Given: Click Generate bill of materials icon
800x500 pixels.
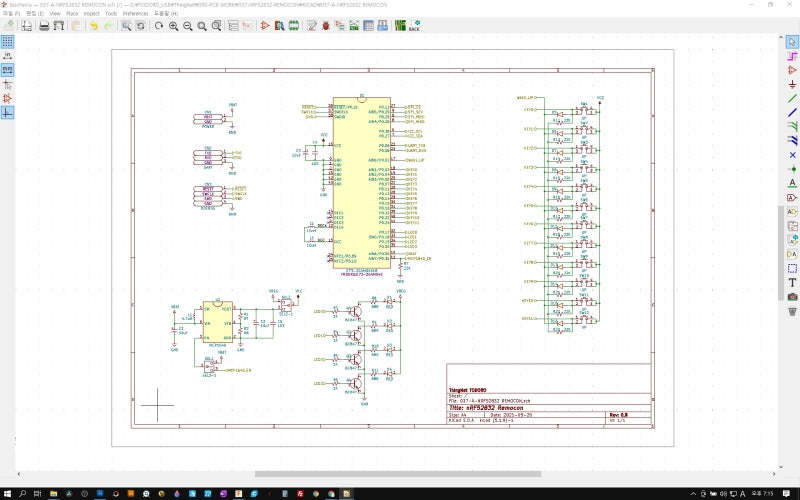Looking at the screenshot, I should pos(383,26).
